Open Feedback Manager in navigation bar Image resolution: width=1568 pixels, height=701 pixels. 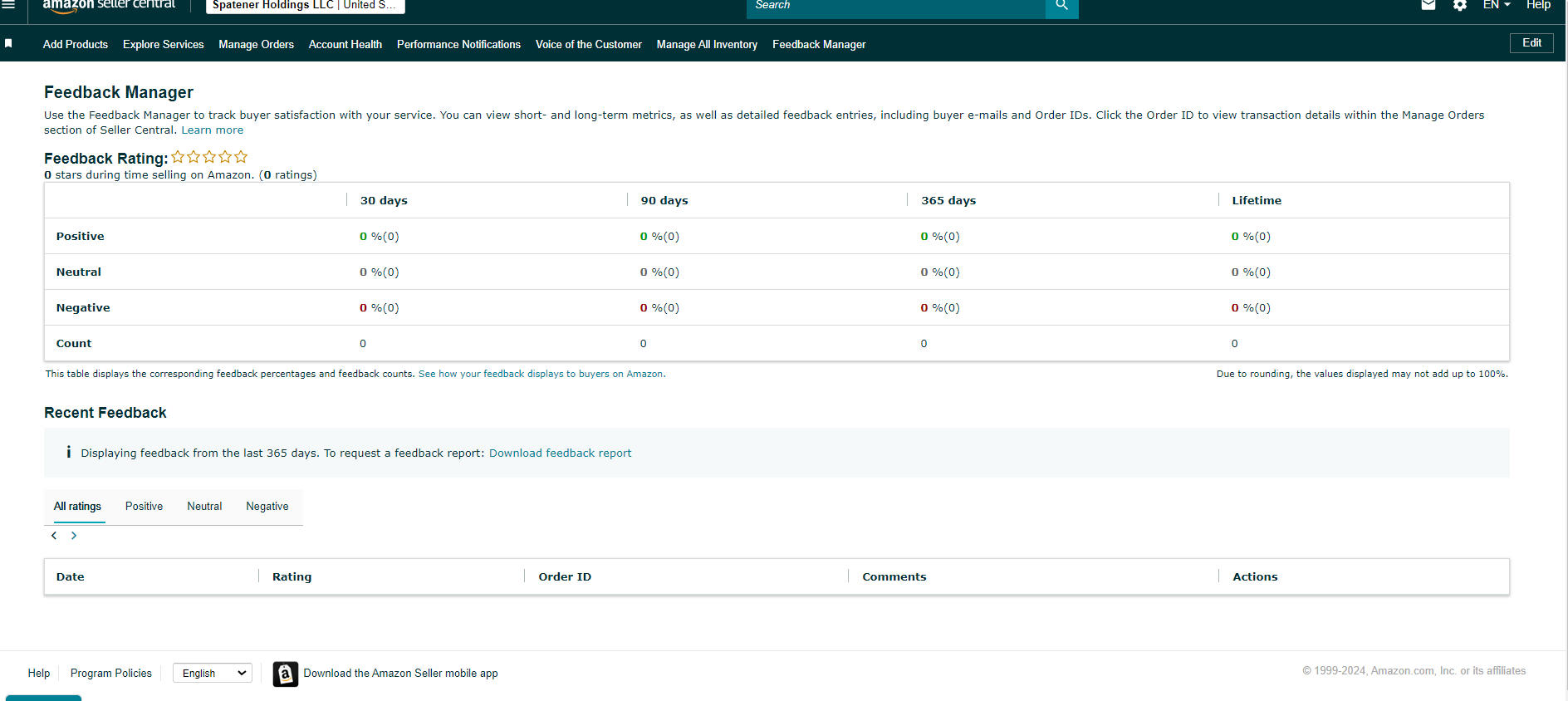819,44
